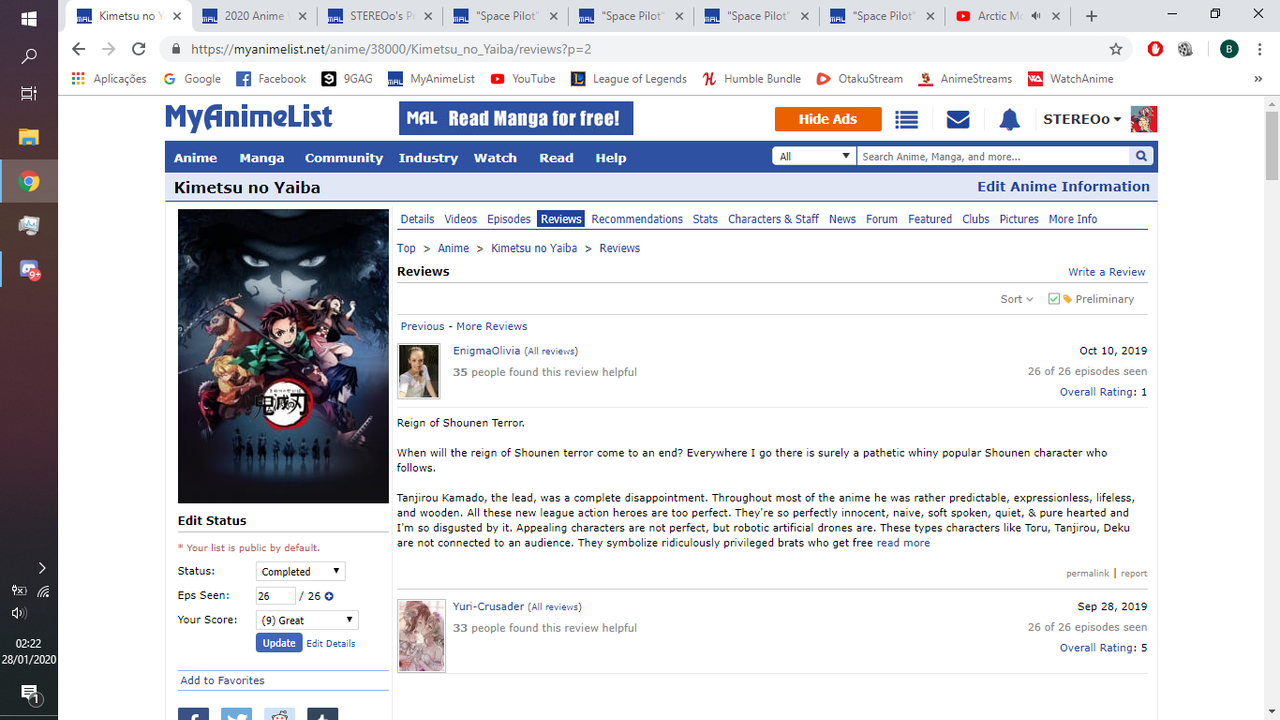Open the MAL list icon in header

907,120
